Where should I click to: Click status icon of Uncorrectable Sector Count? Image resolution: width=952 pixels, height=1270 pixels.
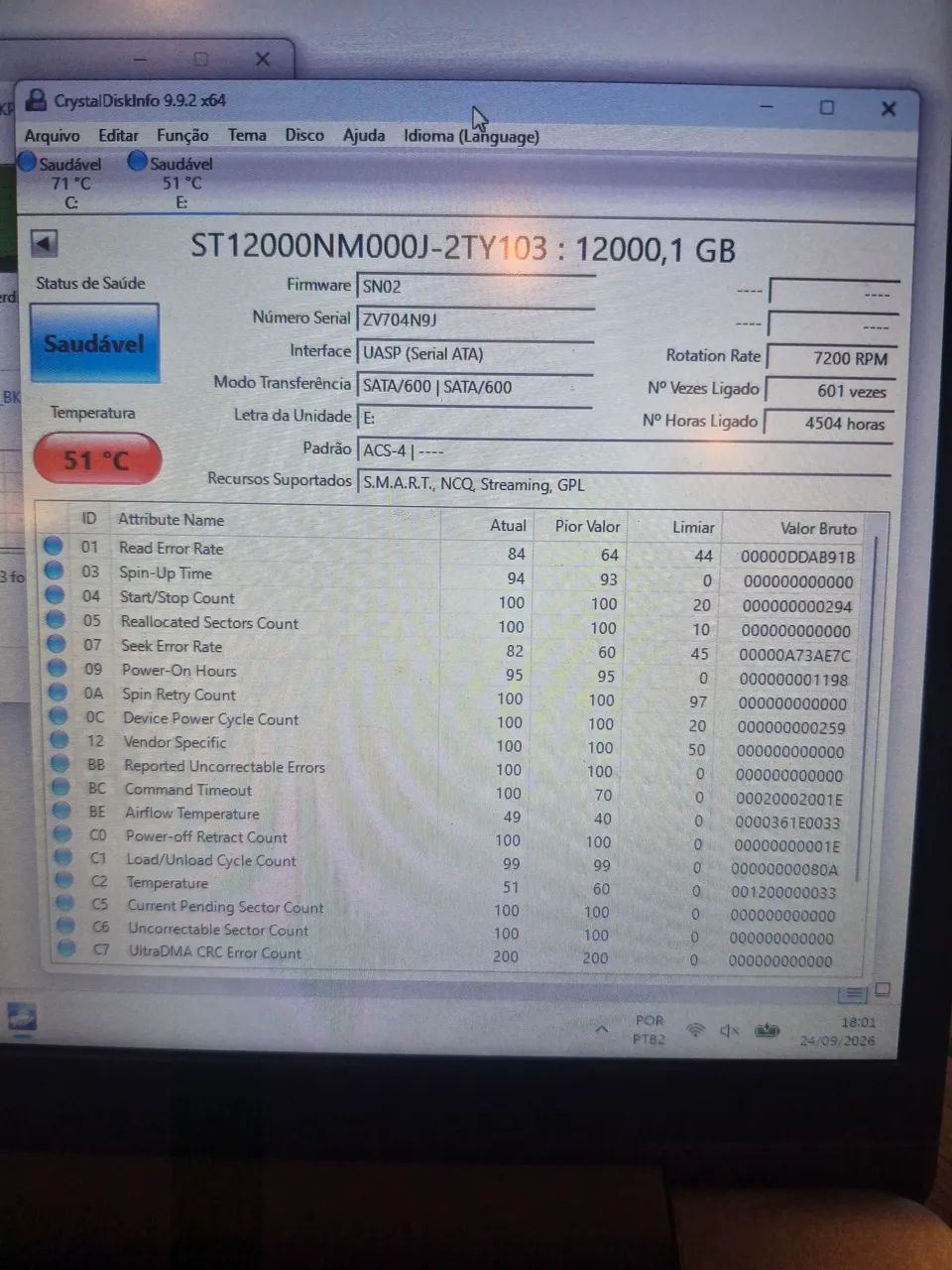tap(65, 926)
